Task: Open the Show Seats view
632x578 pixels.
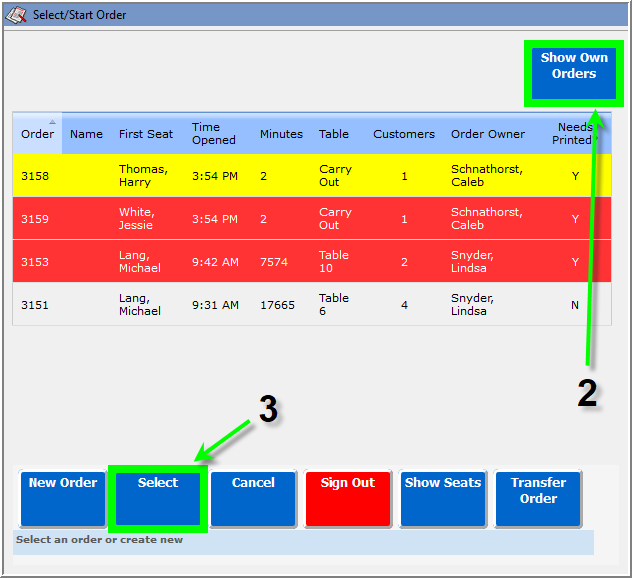Action: (x=443, y=498)
